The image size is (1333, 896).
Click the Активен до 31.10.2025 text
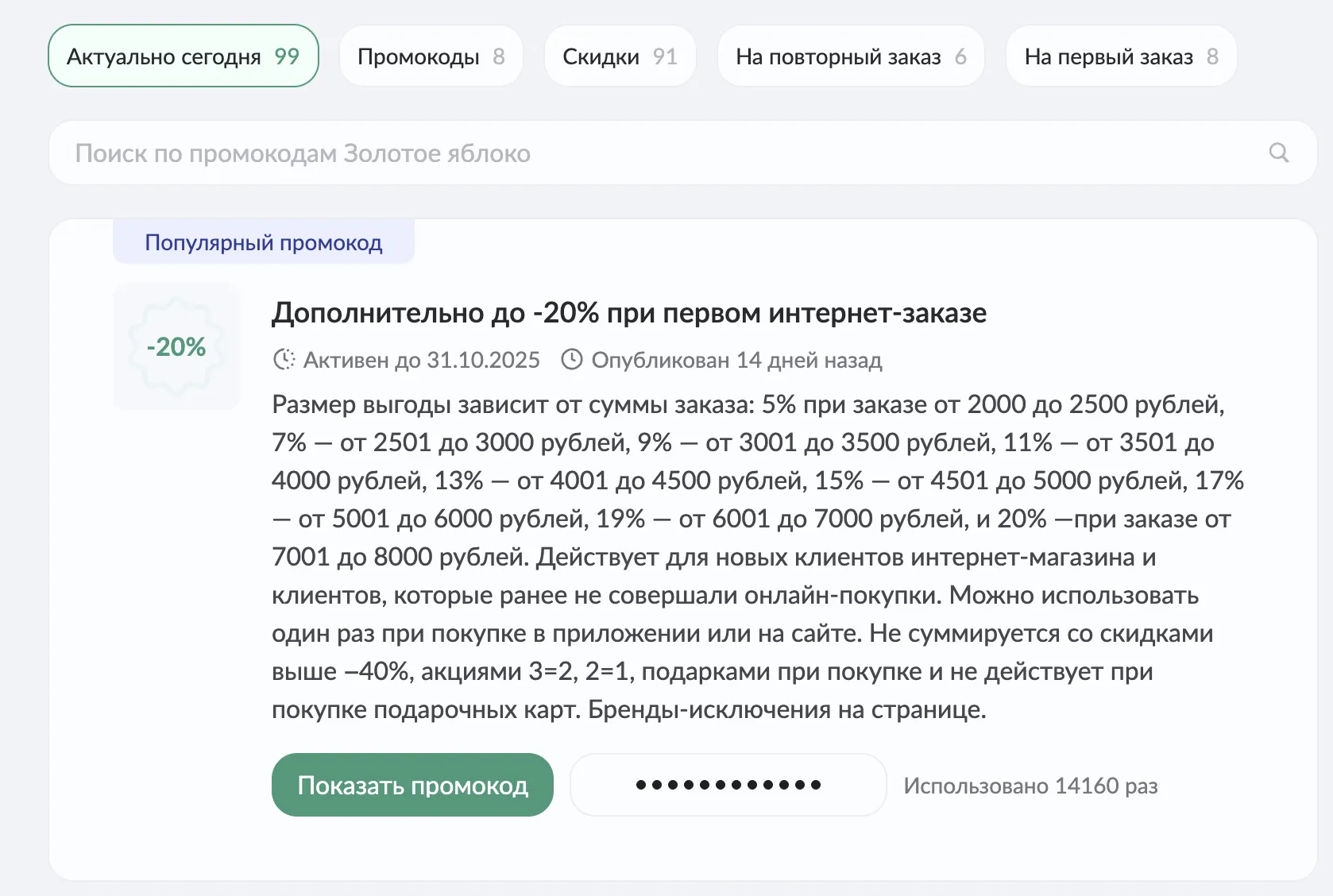coord(421,360)
